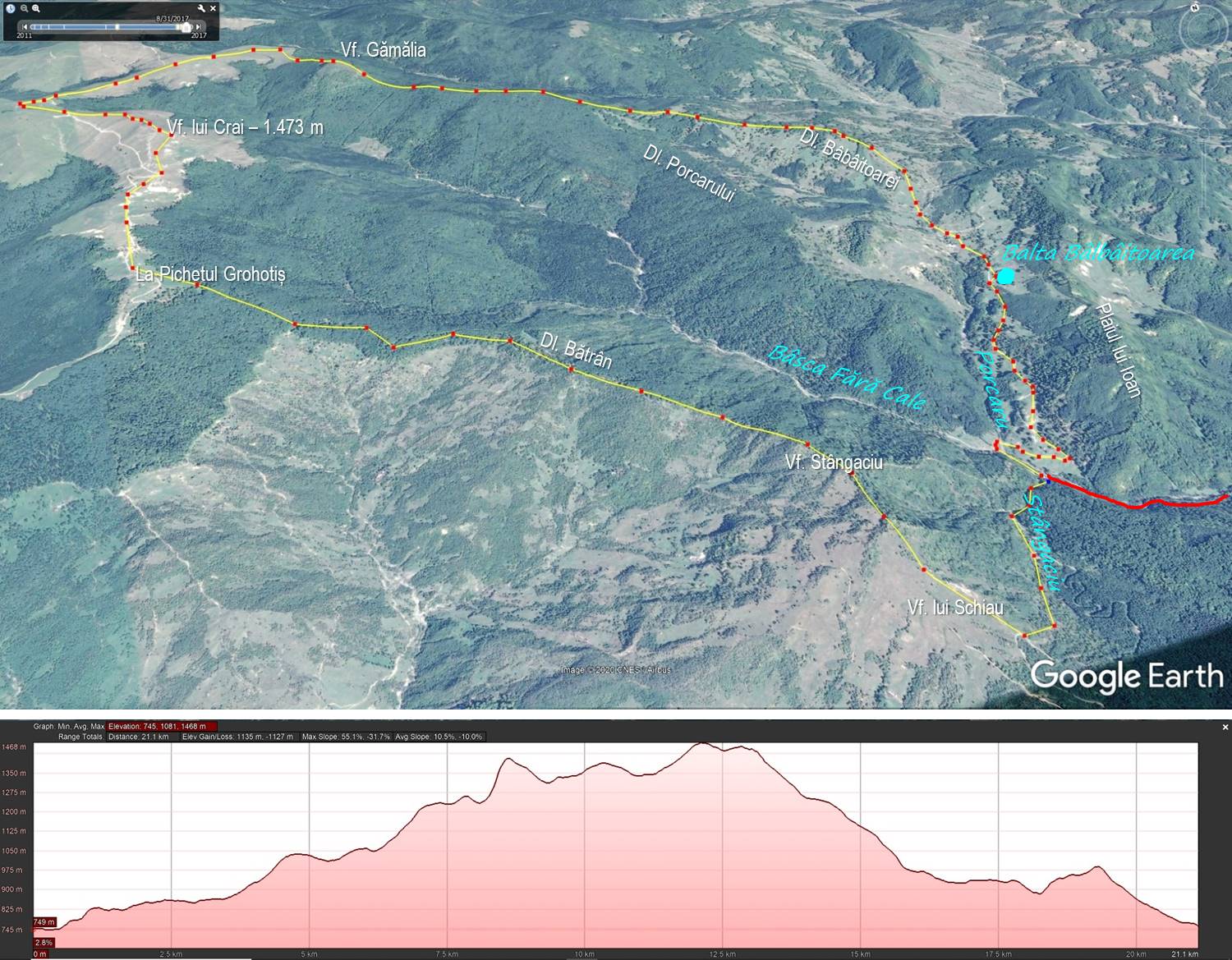Click the La Pichetul Grohotiș label
Image resolution: width=1232 pixels, height=960 pixels.
click(210, 274)
